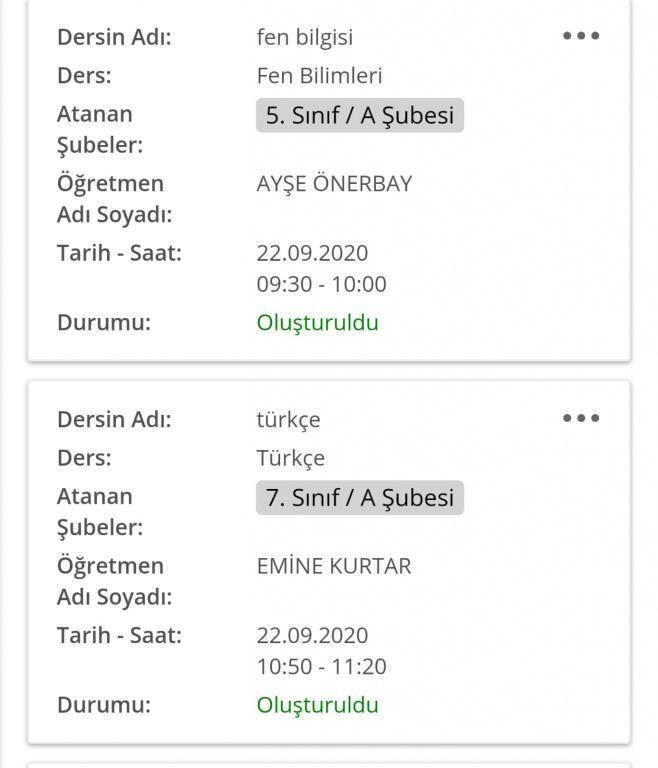Select the 5. Sınıf / A Şubesi badge

[x=359, y=115]
